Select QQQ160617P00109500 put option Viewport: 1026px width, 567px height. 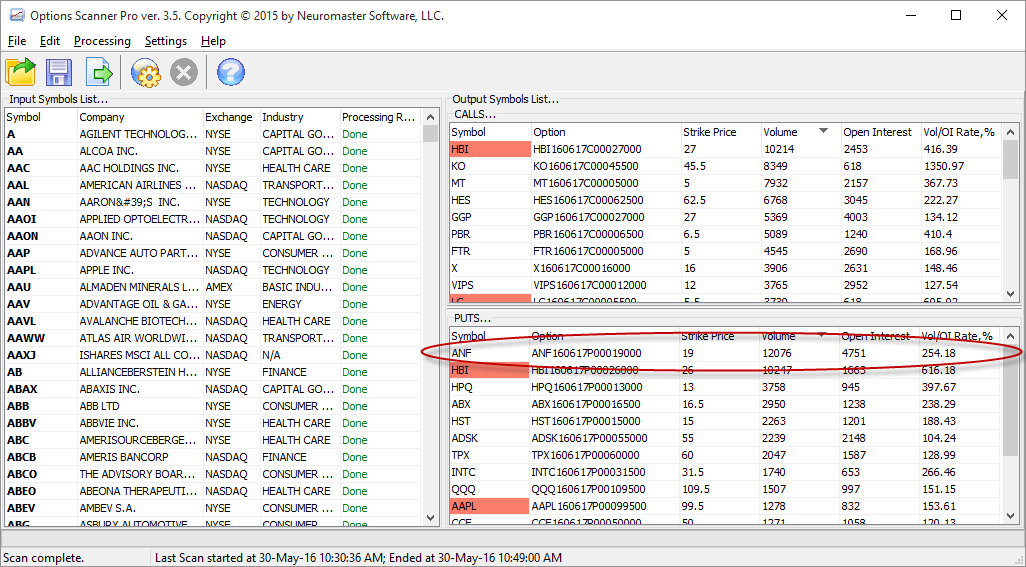pyautogui.click(x=588, y=489)
